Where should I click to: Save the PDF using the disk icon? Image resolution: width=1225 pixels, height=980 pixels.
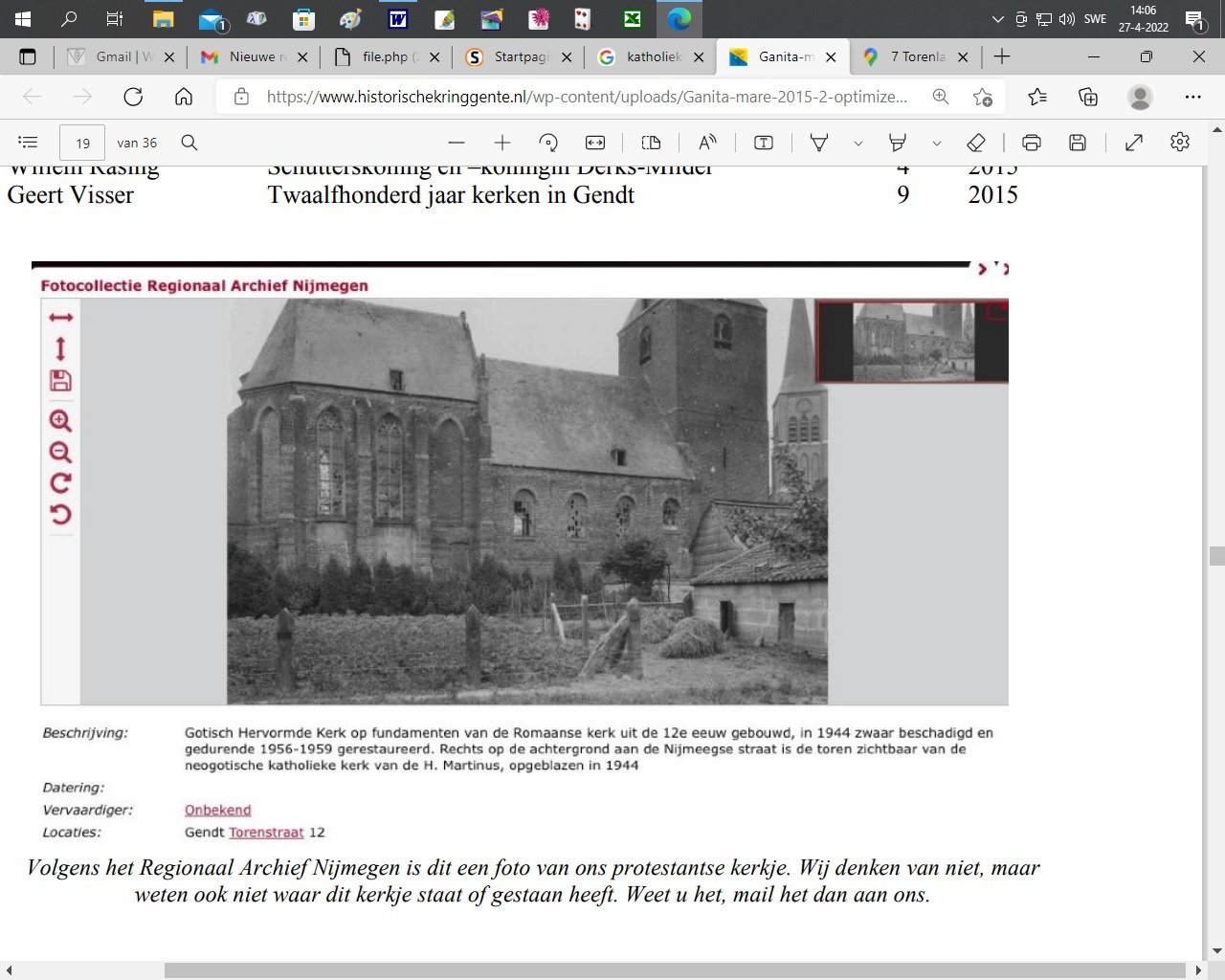pos(1078,143)
